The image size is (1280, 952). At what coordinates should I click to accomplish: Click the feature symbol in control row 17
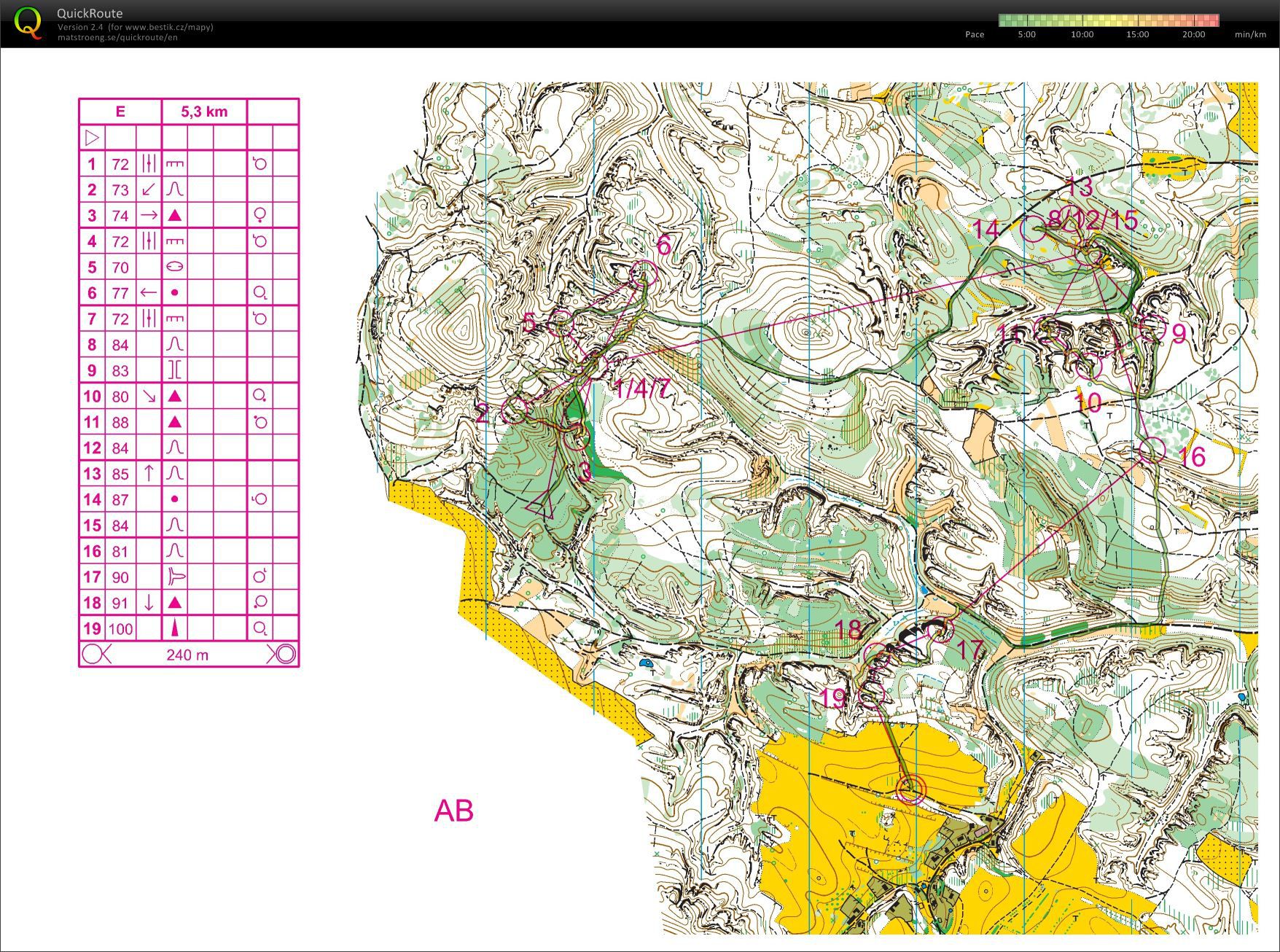point(176,577)
